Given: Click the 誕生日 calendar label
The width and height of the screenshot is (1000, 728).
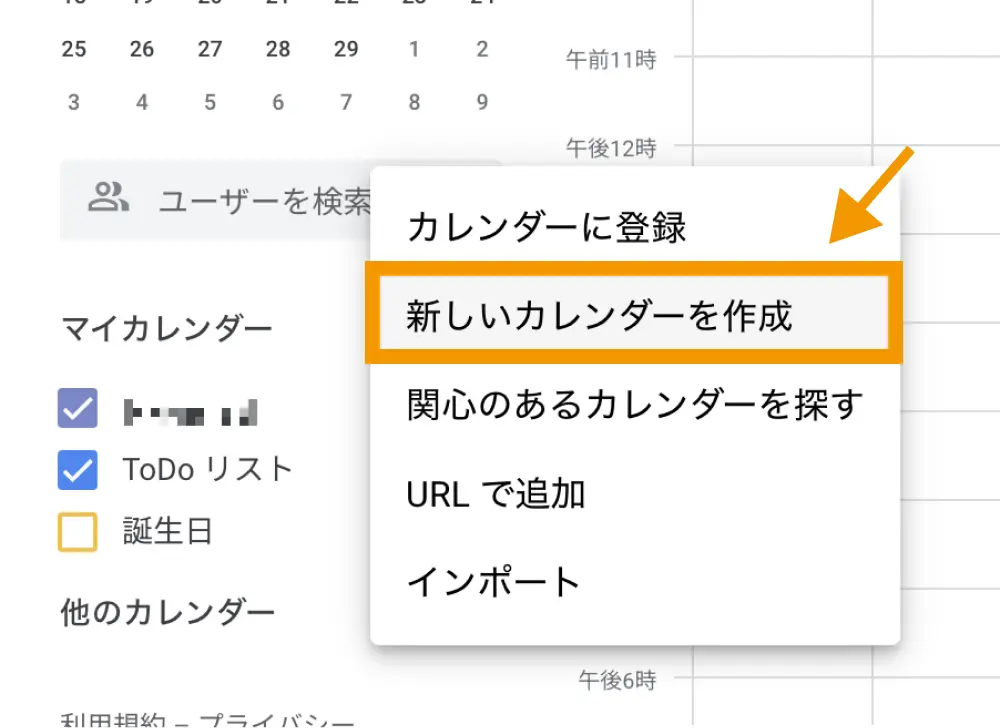Looking at the screenshot, I should click(x=167, y=531).
